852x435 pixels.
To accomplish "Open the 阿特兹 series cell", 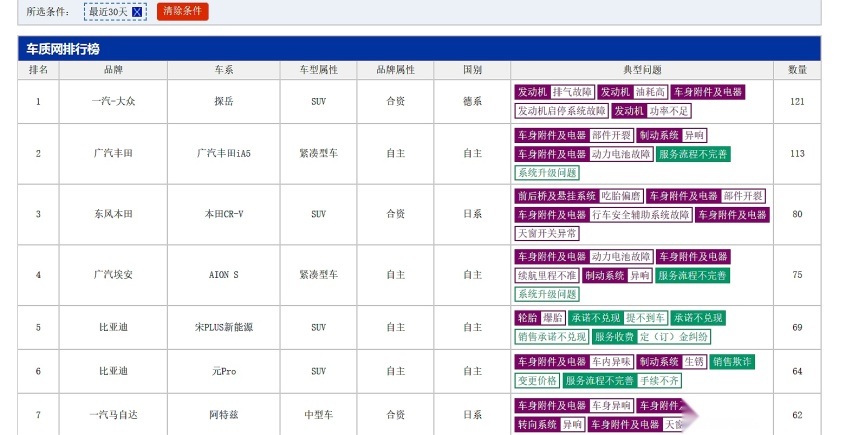I will [223, 415].
